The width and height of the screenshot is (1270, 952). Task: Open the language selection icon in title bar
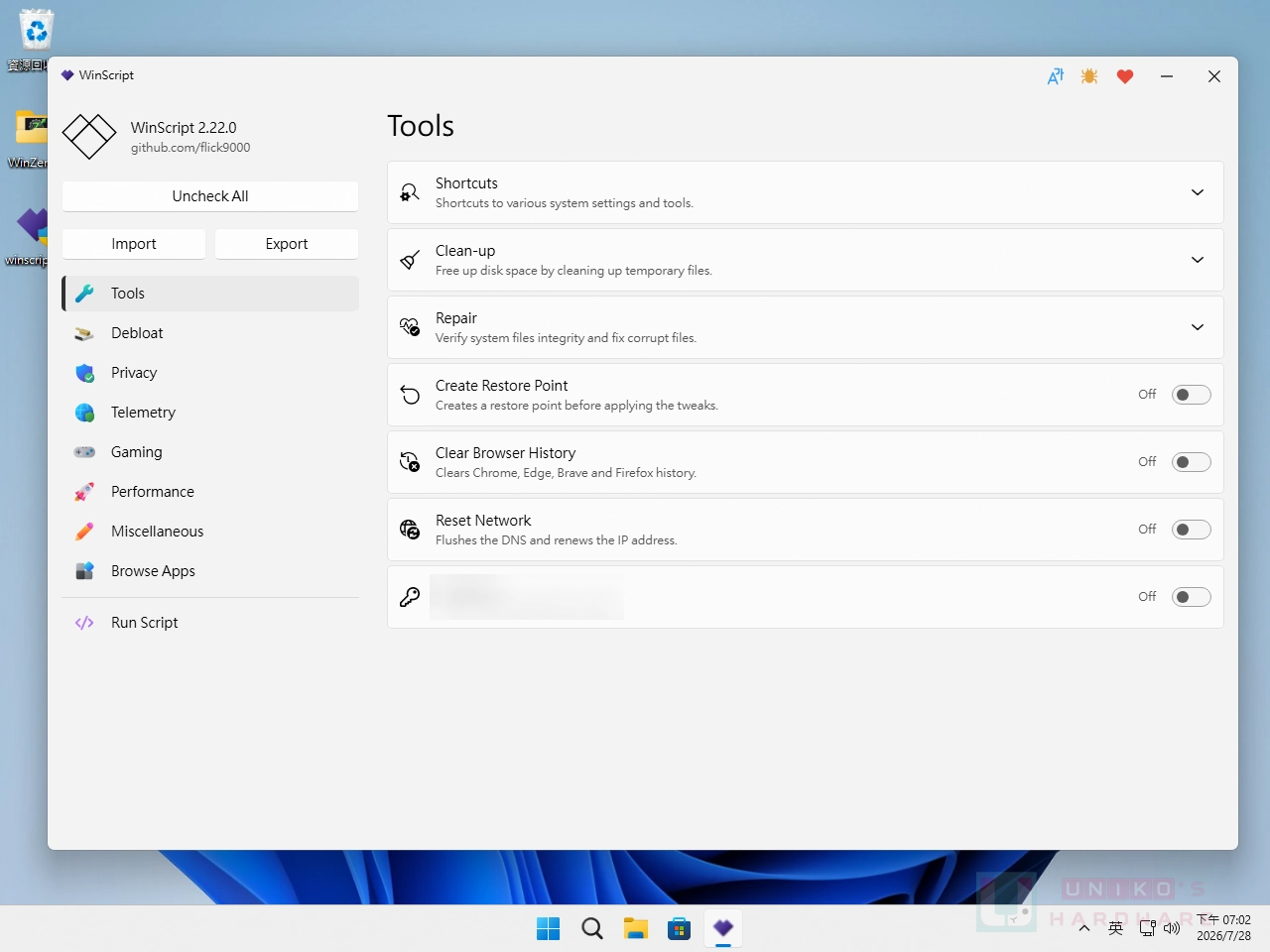click(x=1056, y=76)
